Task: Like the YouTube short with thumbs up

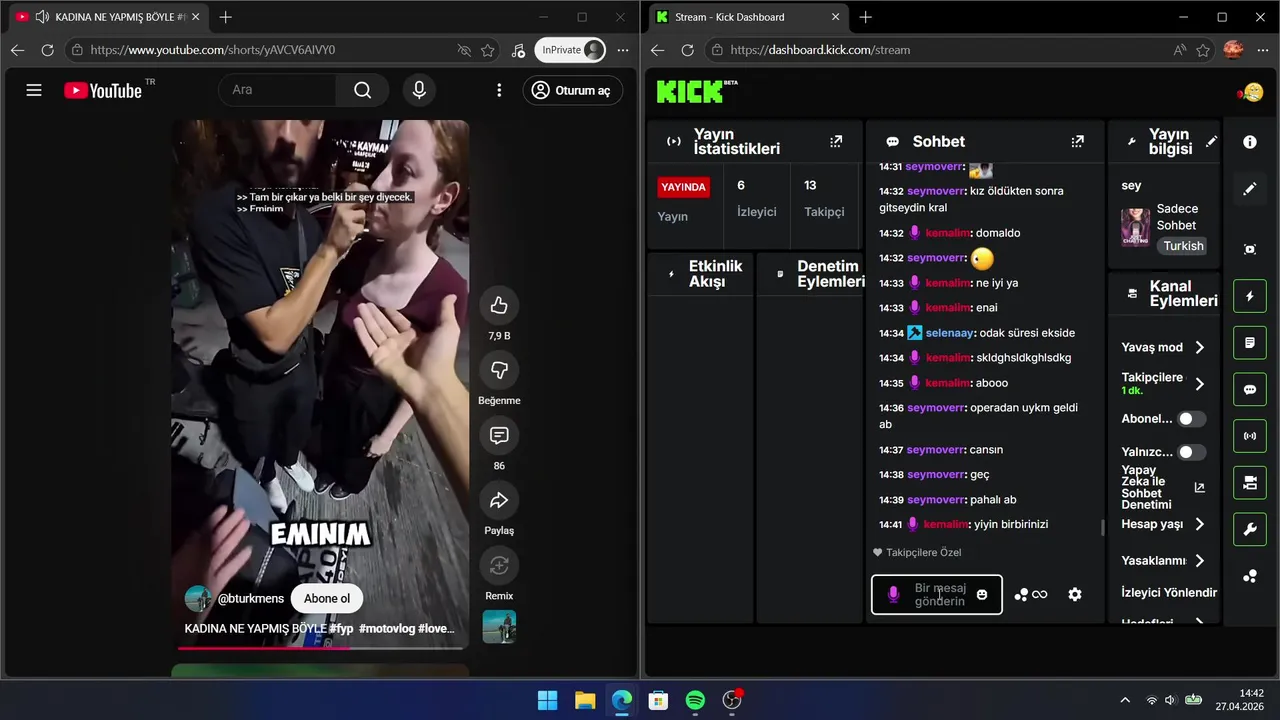Action: pyautogui.click(x=499, y=306)
